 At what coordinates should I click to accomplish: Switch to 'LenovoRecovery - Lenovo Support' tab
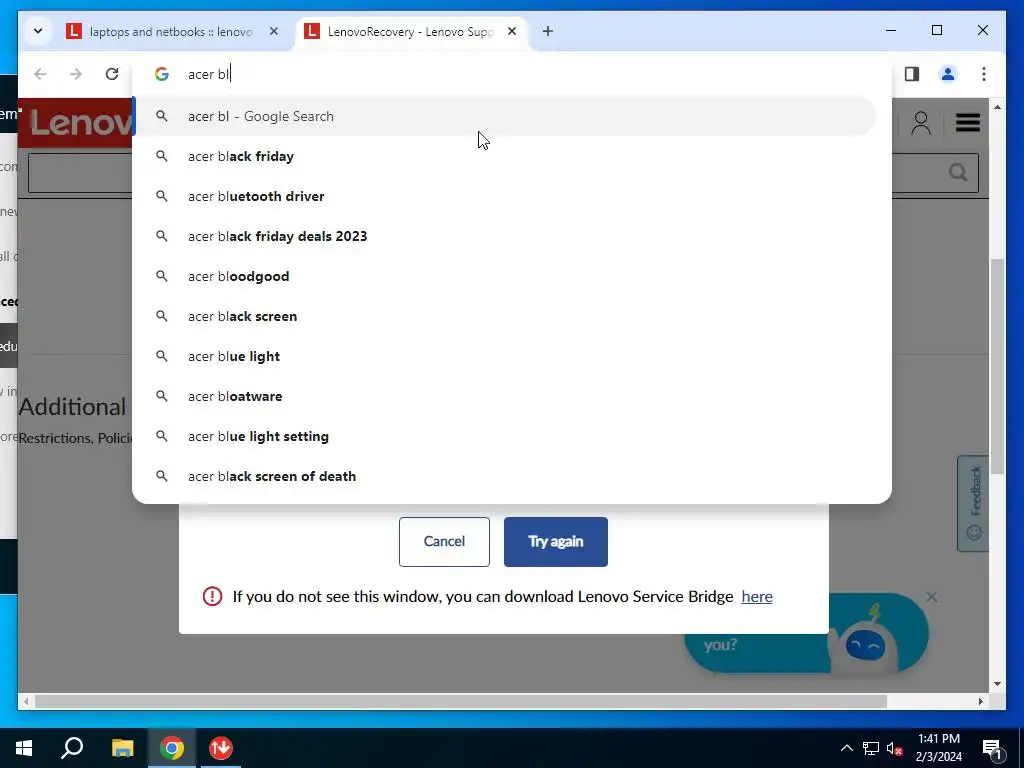point(411,31)
